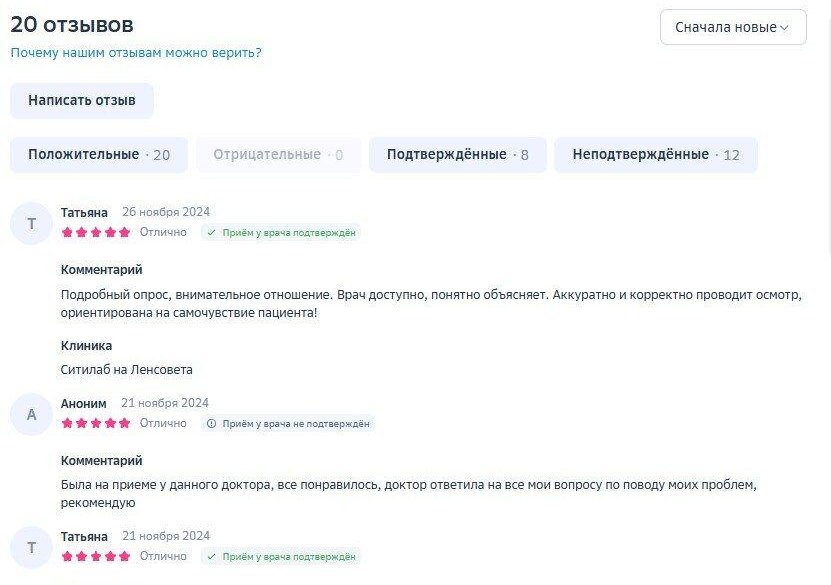Image resolution: width=831 pixels, height=585 pixels.
Task: Open the Сначала новые sort dropdown
Action: [x=733, y=27]
